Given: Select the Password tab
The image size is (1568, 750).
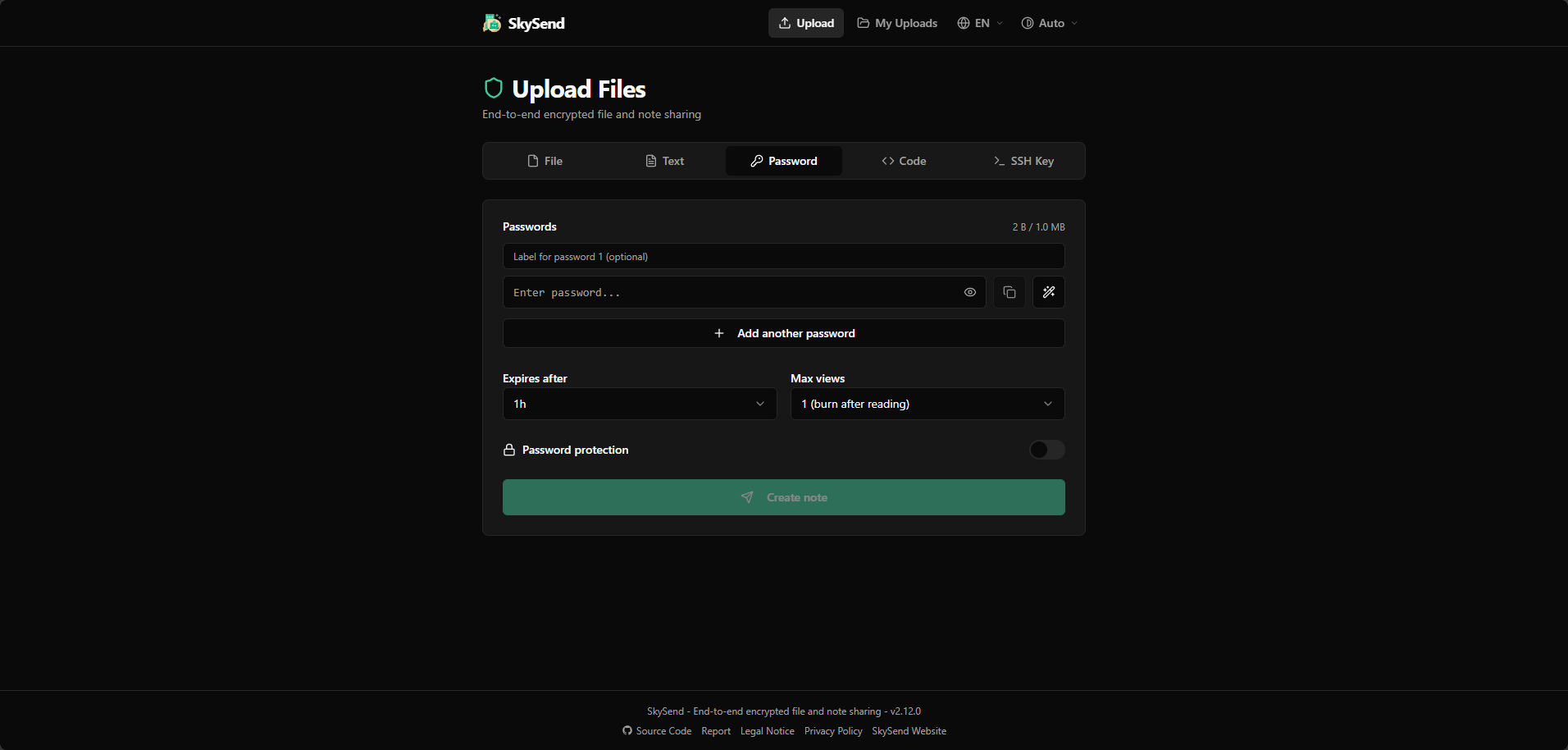Looking at the screenshot, I should click(784, 161).
